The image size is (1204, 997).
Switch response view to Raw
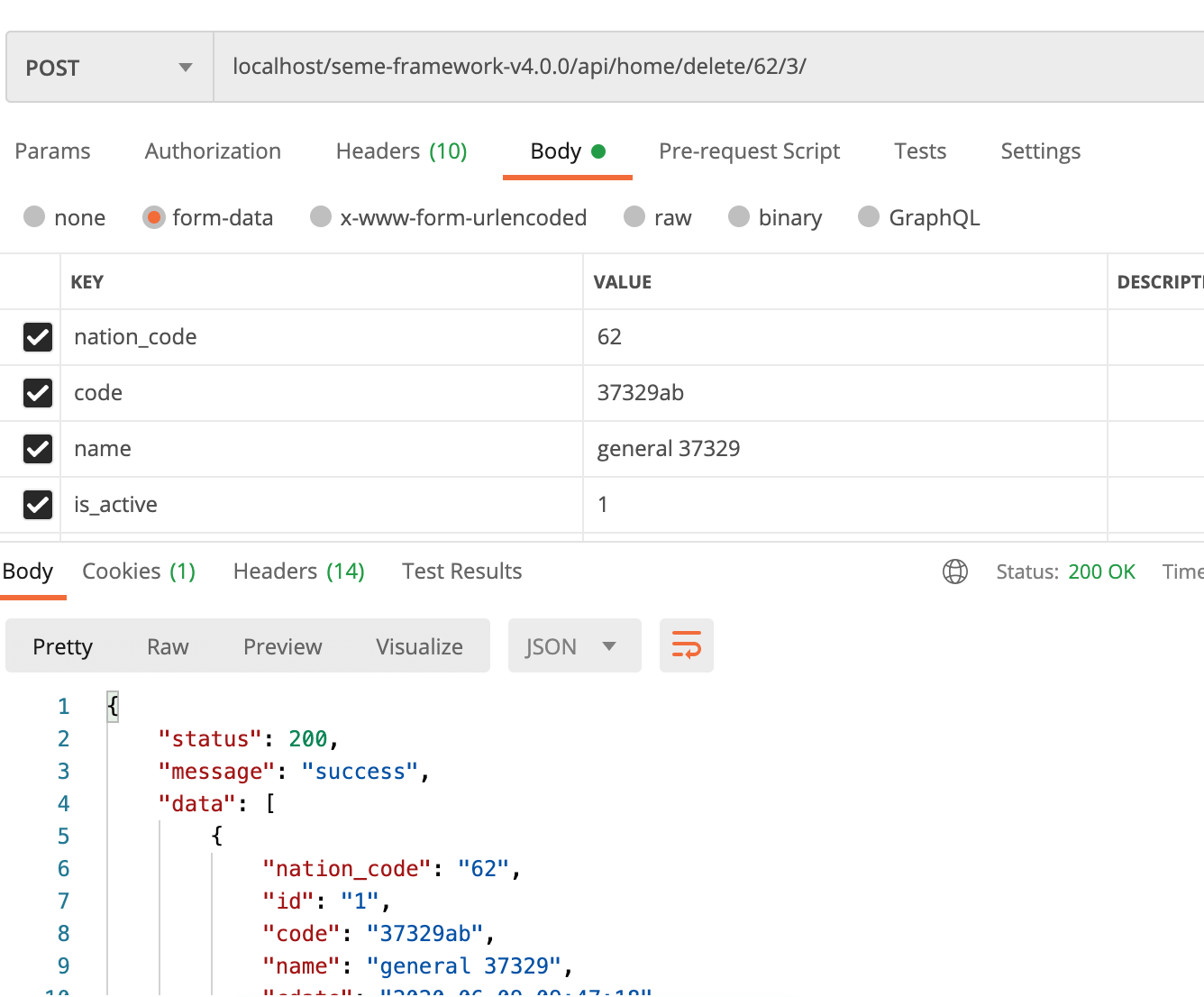[168, 646]
